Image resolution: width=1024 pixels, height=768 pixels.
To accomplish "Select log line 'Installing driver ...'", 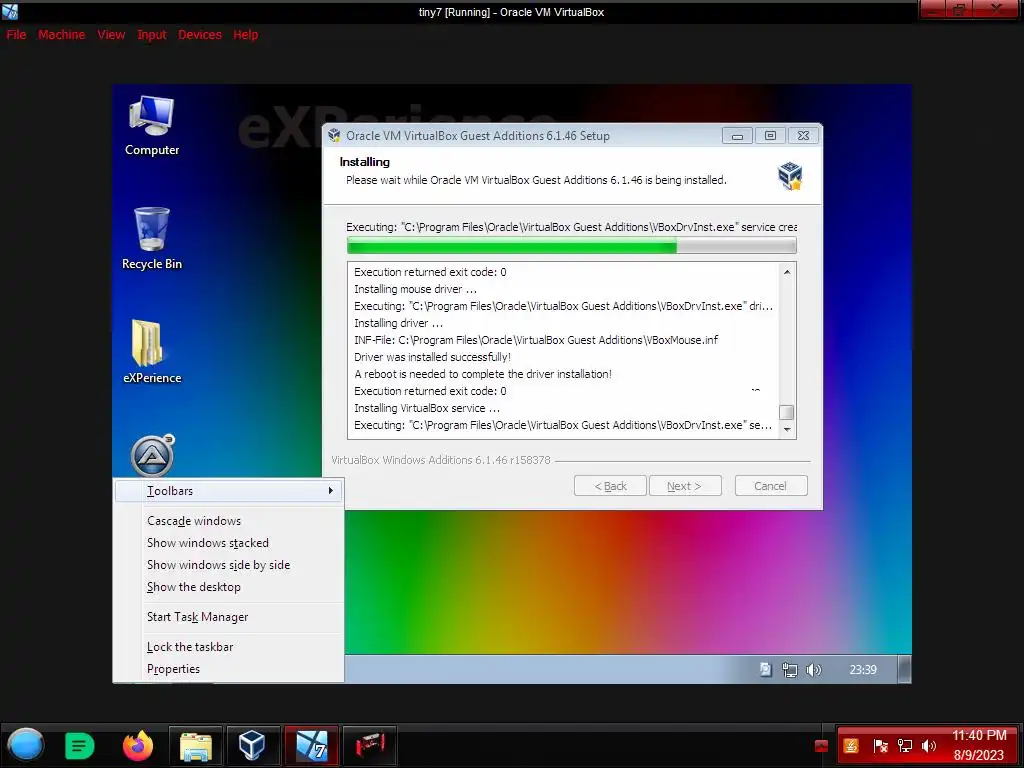I will coord(398,323).
